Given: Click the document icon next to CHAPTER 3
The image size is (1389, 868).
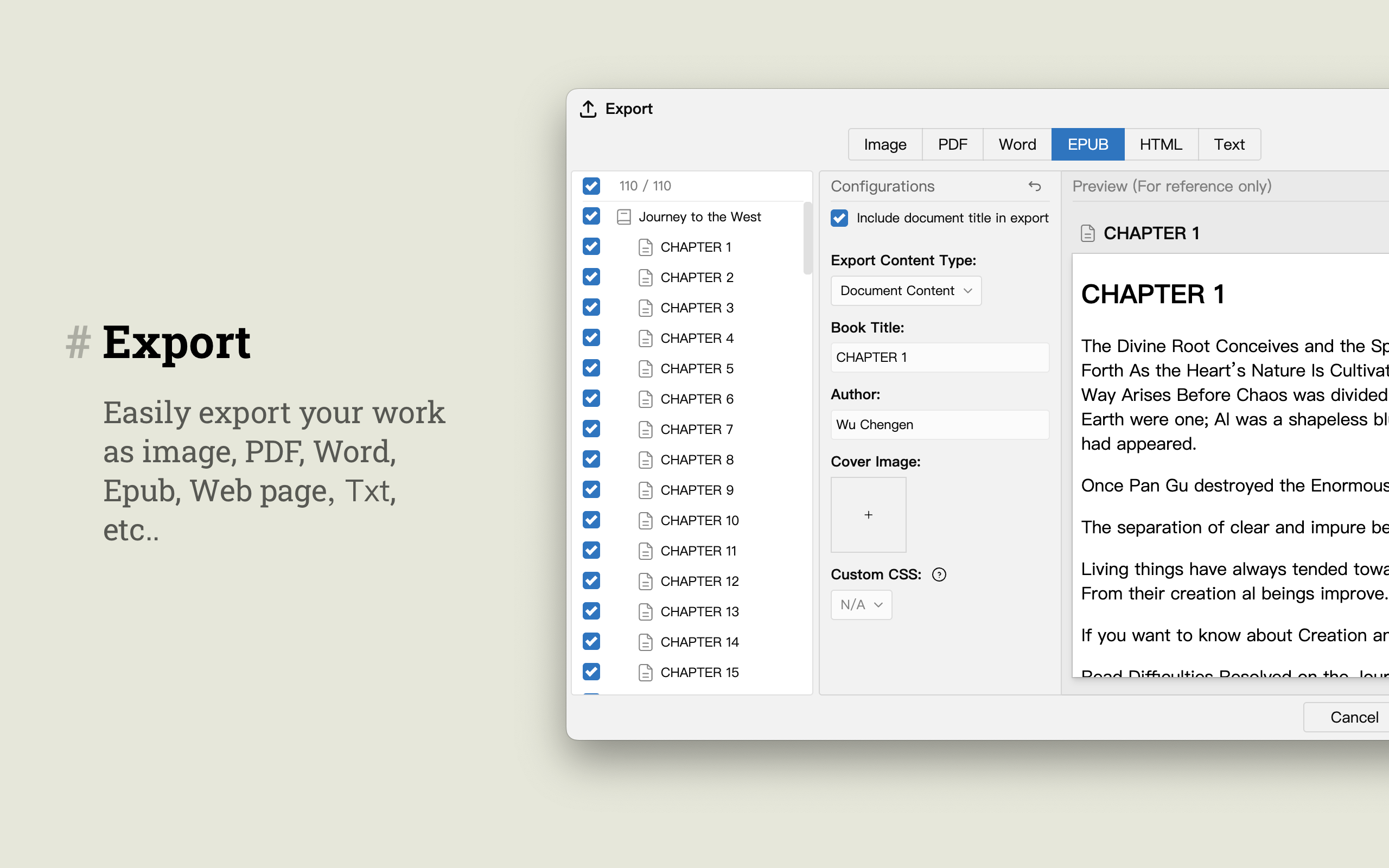Looking at the screenshot, I should (x=646, y=308).
